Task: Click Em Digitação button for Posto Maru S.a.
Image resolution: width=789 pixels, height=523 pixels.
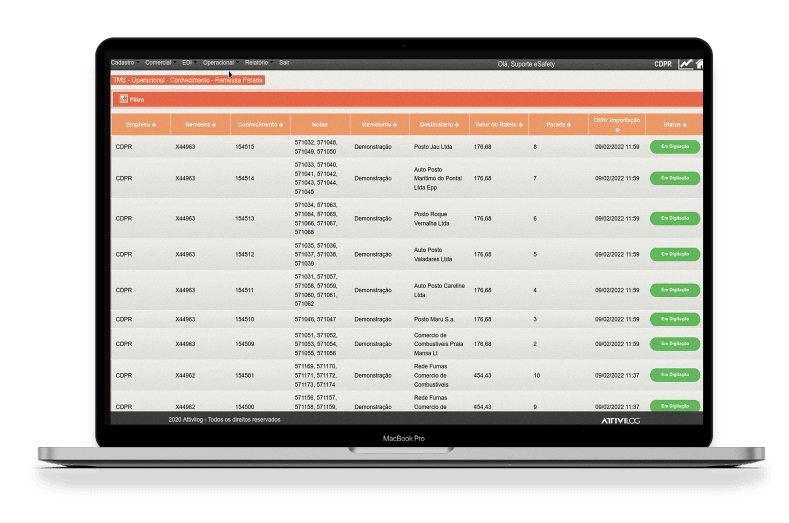Action: pos(675,320)
